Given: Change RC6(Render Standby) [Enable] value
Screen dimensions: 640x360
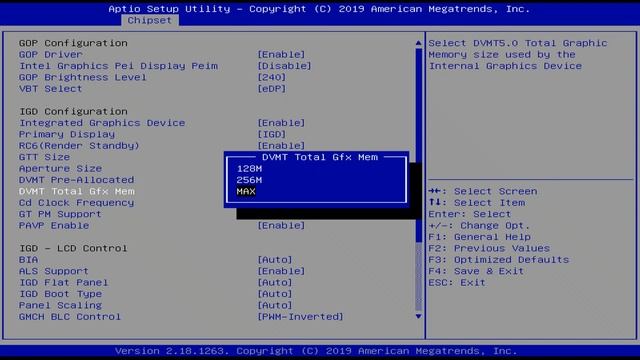Looking at the screenshot, I should [x=281, y=146].
